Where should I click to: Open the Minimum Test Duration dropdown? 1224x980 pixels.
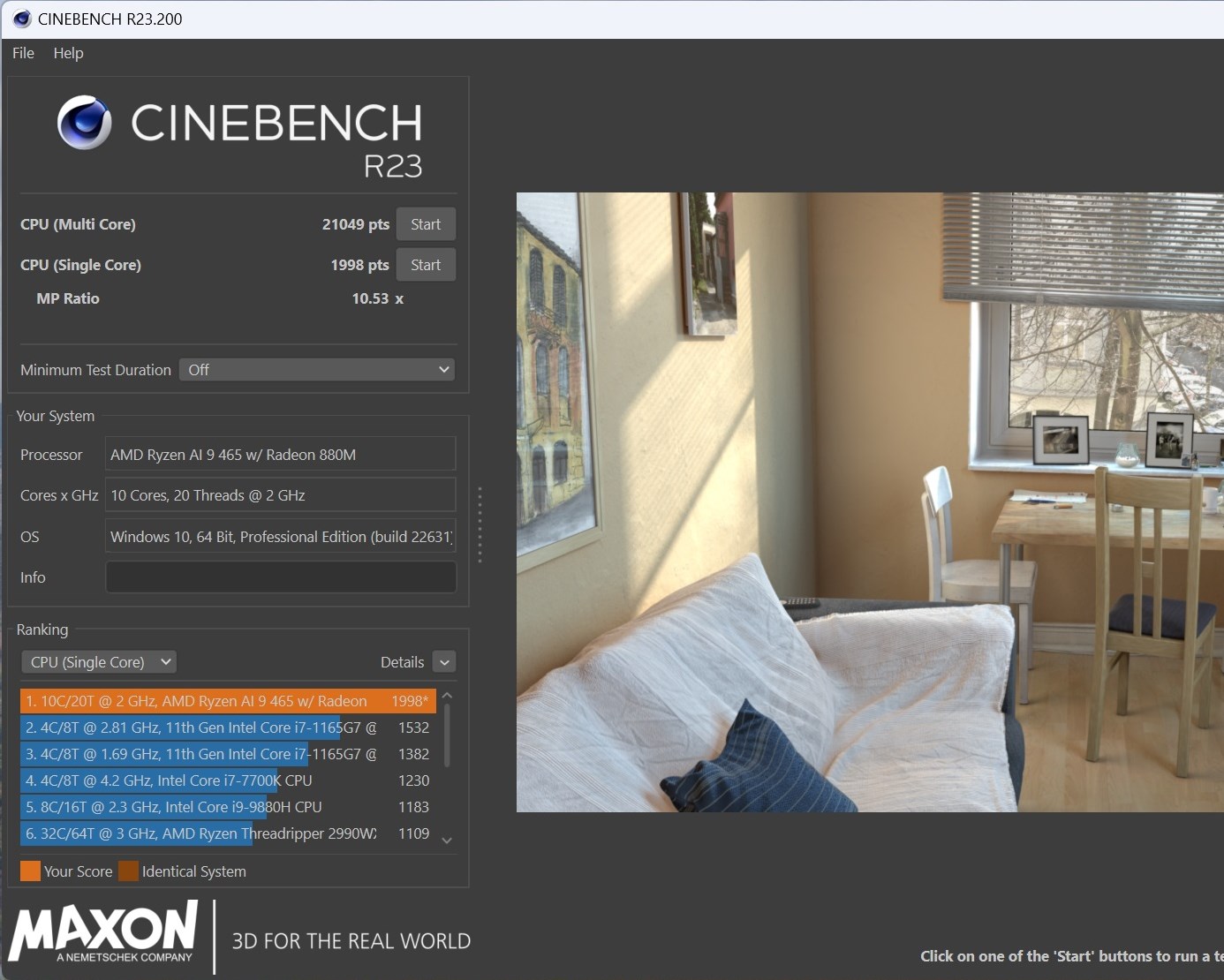click(317, 370)
